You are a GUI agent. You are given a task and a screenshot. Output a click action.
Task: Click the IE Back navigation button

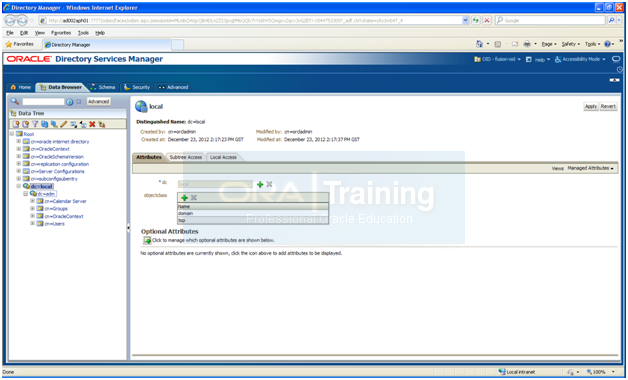[10, 20]
